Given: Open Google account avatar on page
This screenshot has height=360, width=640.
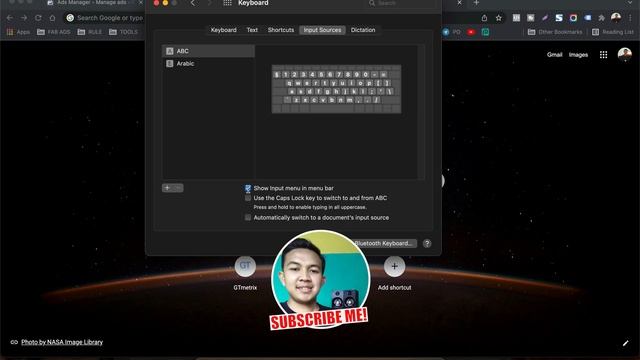Looking at the screenshot, I should (x=624, y=54).
